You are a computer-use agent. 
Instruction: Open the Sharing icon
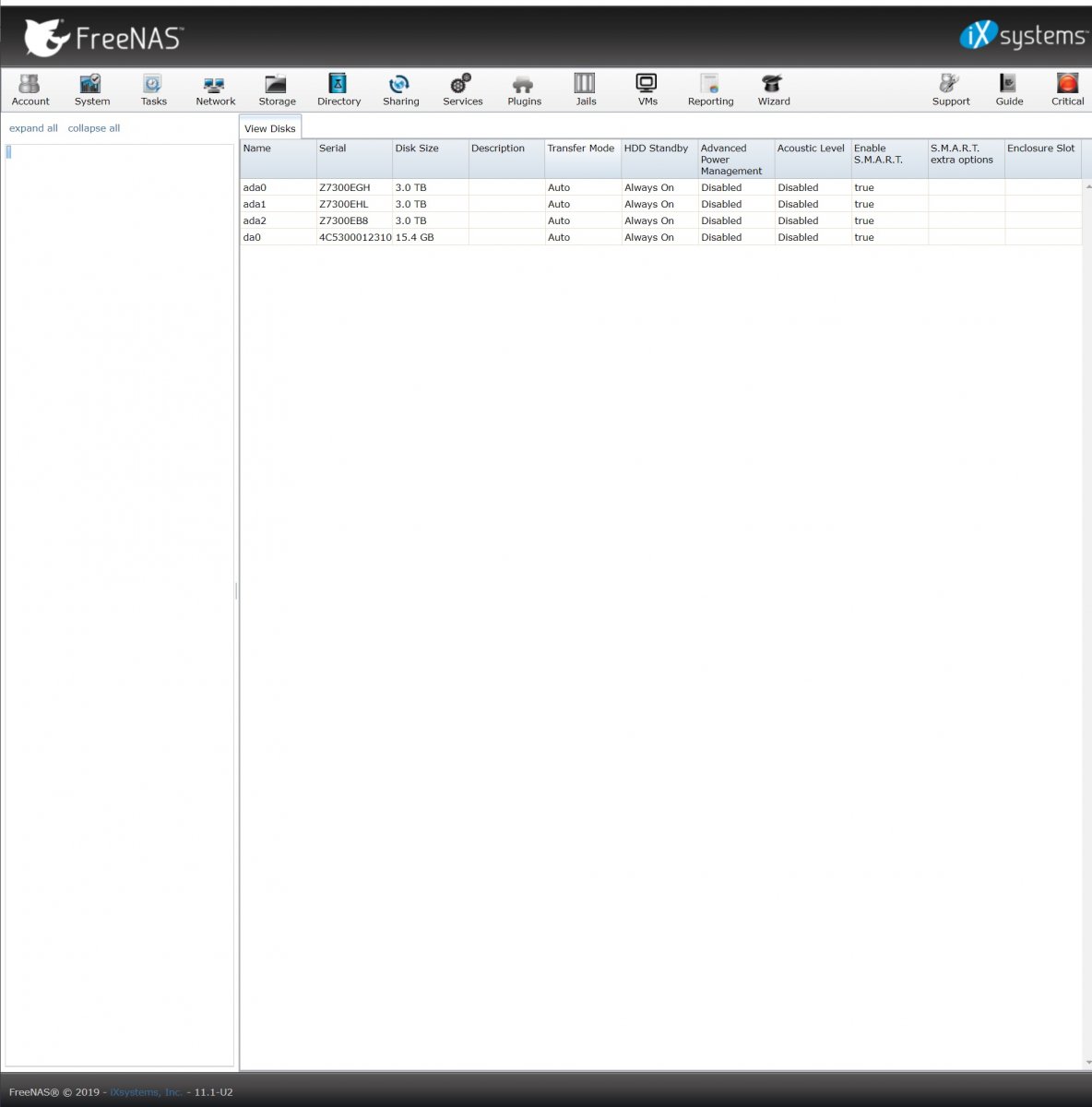point(400,90)
